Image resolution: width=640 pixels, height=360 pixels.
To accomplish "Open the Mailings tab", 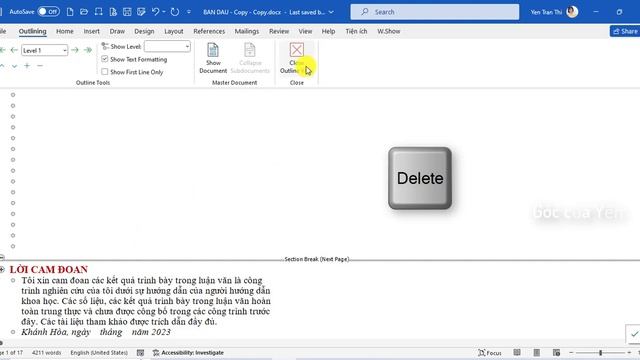I will [247, 31].
